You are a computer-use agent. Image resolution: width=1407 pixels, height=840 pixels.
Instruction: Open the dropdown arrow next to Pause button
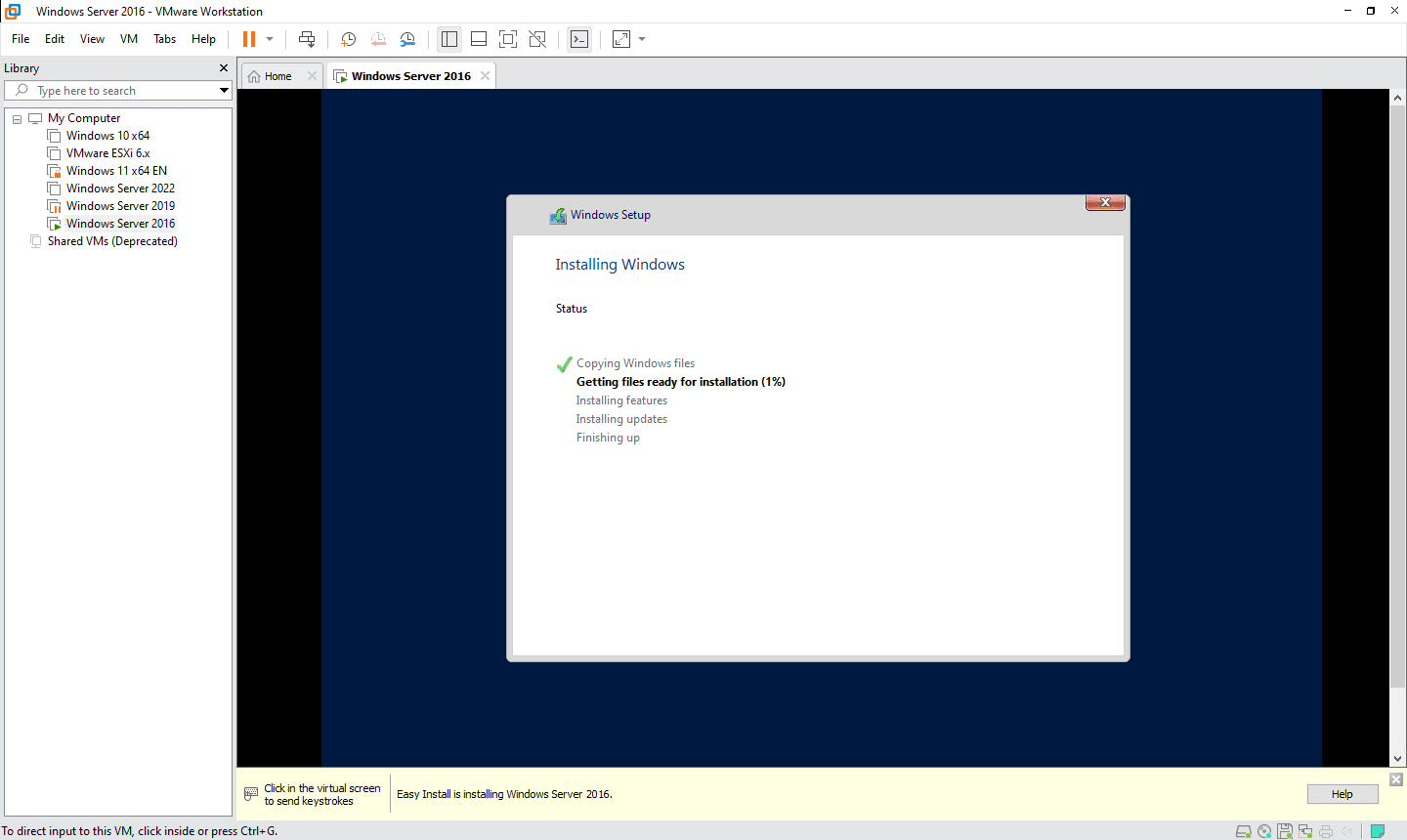270,39
